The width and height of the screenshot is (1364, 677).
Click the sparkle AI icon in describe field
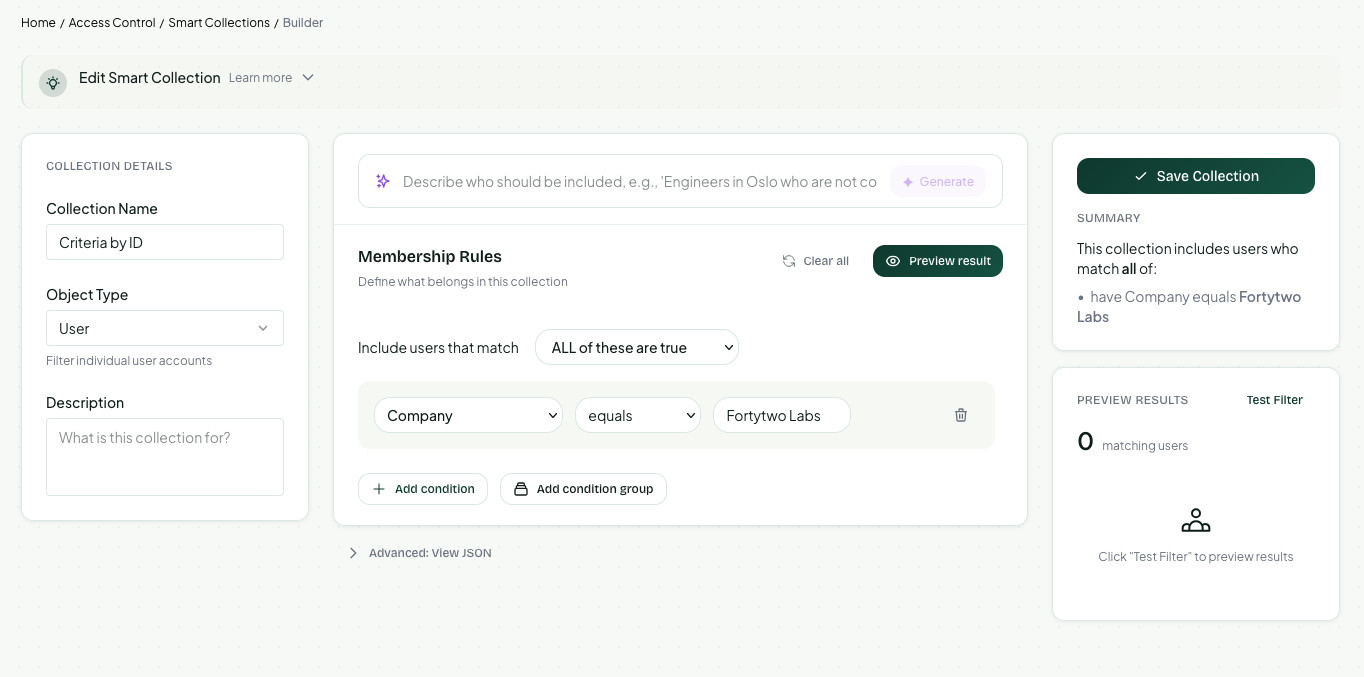pos(382,181)
